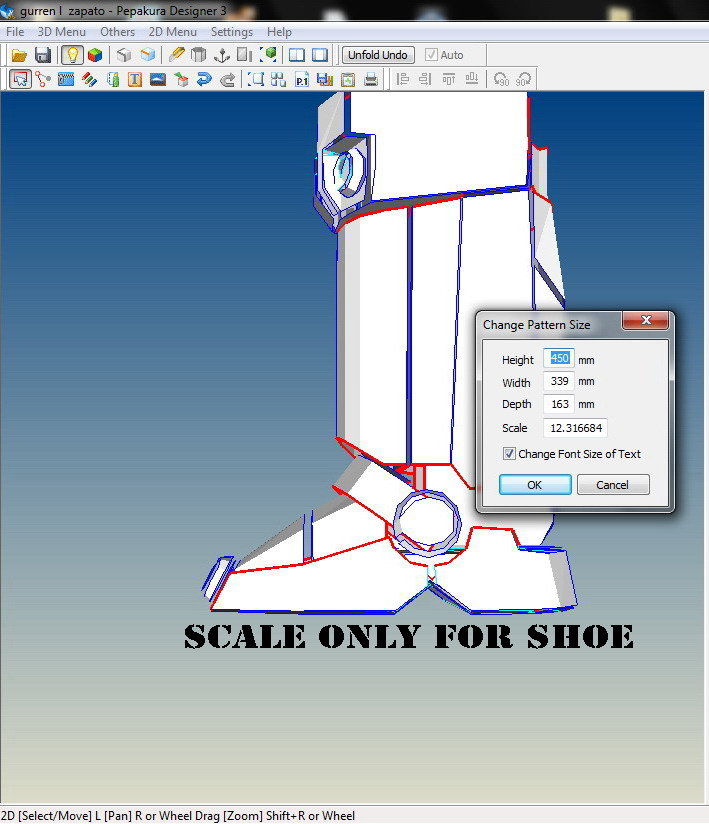Open the Help menu
The height and width of the screenshot is (824, 709).
(279, 32)
